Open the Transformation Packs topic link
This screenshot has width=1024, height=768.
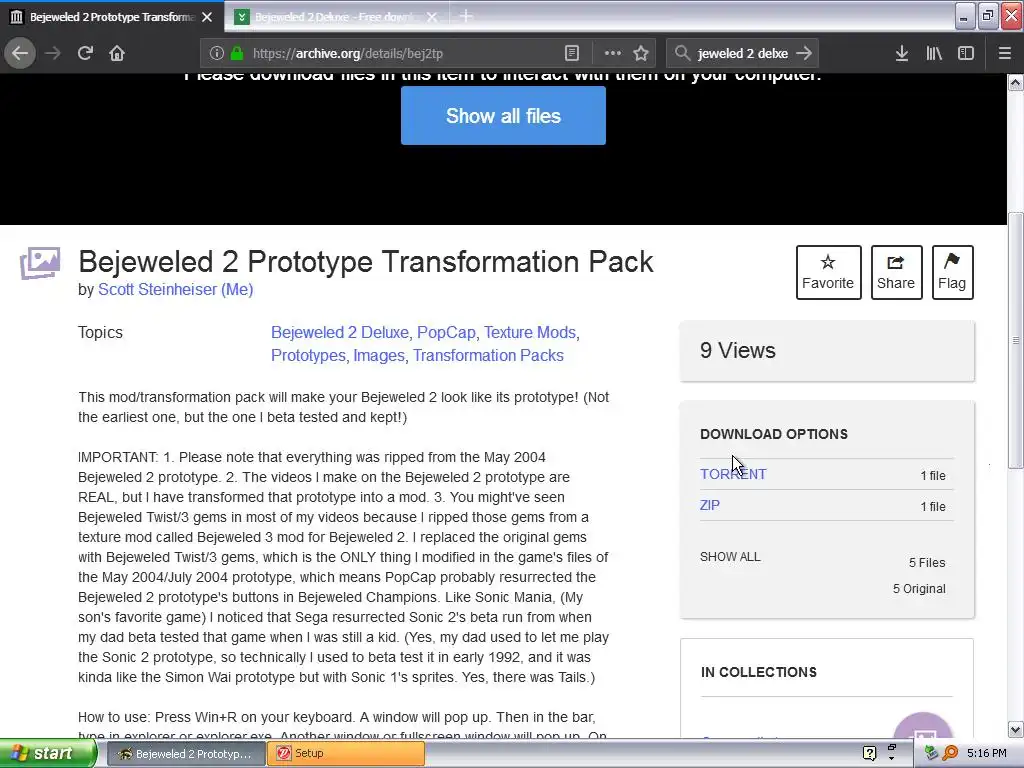pyautogui.click(x=488, y=355)
